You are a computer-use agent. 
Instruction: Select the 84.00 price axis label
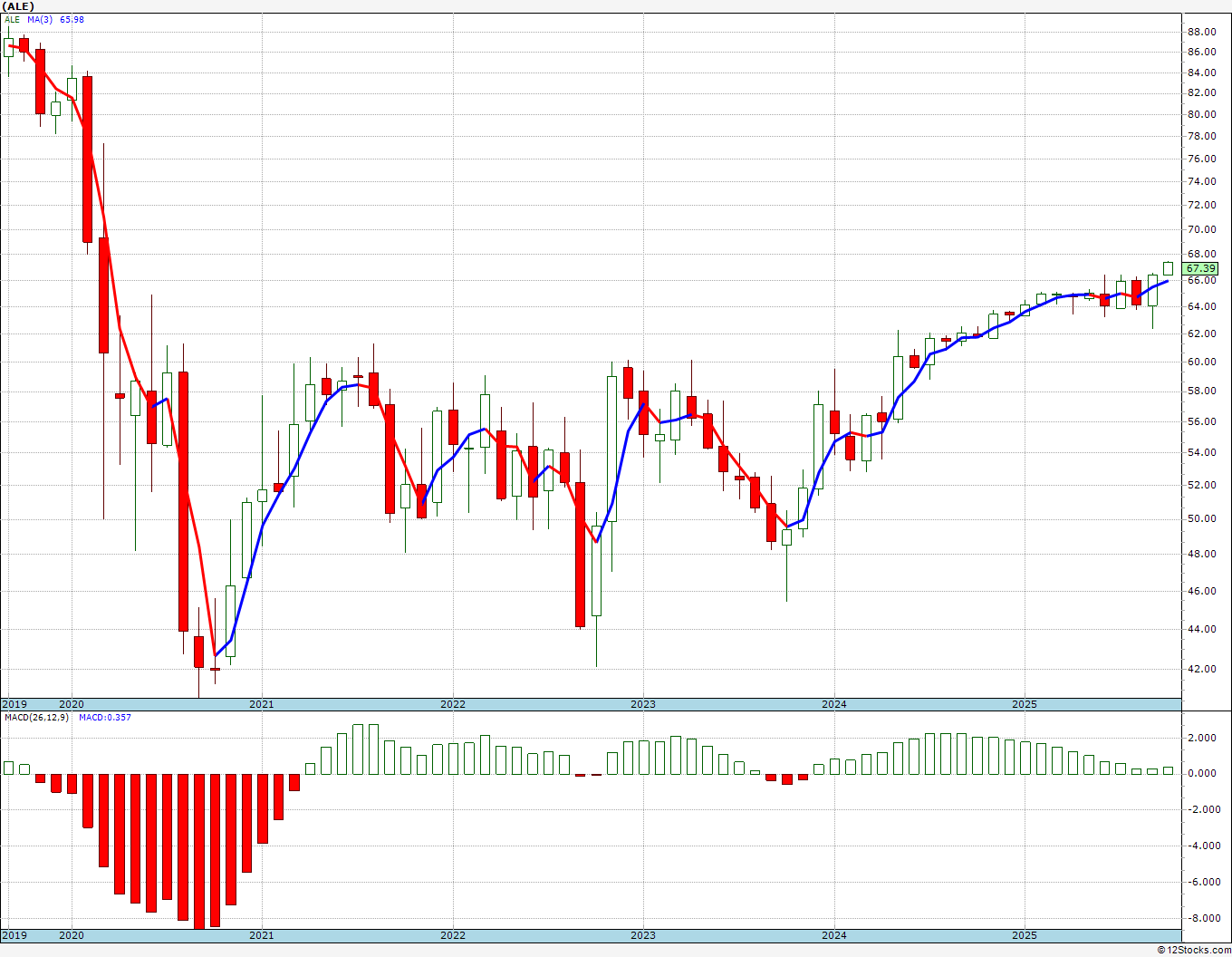(x=1201, y=73)
